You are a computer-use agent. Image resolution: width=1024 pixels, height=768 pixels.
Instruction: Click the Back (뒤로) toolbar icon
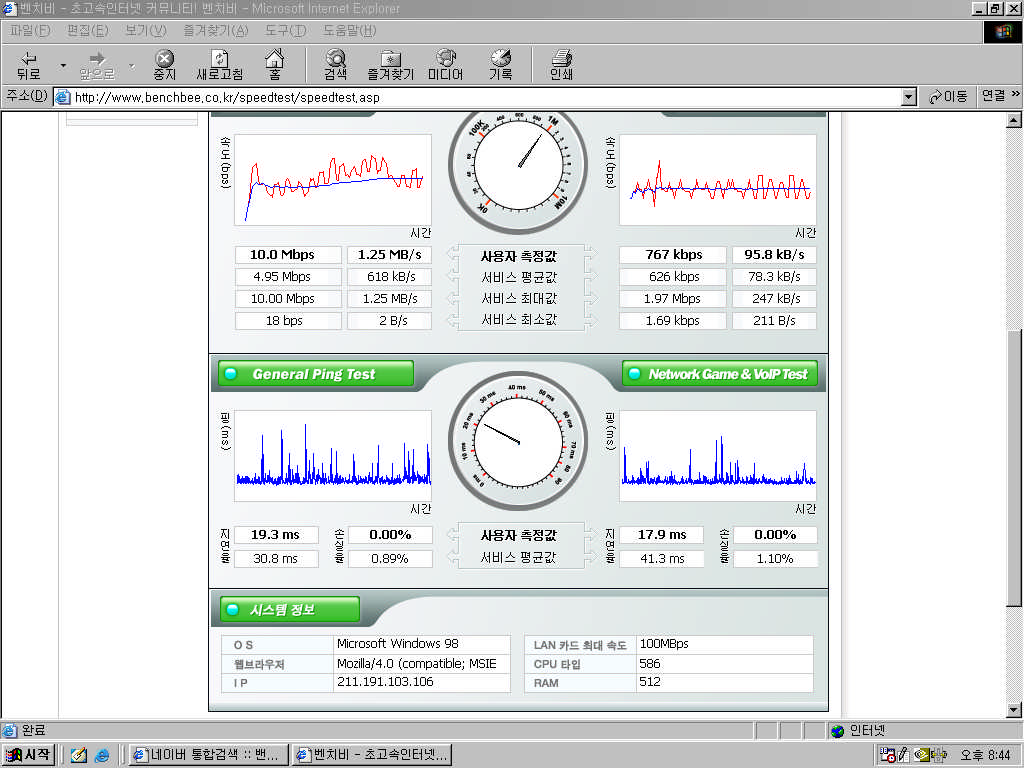pyautogui.click(x=29, y=65)
